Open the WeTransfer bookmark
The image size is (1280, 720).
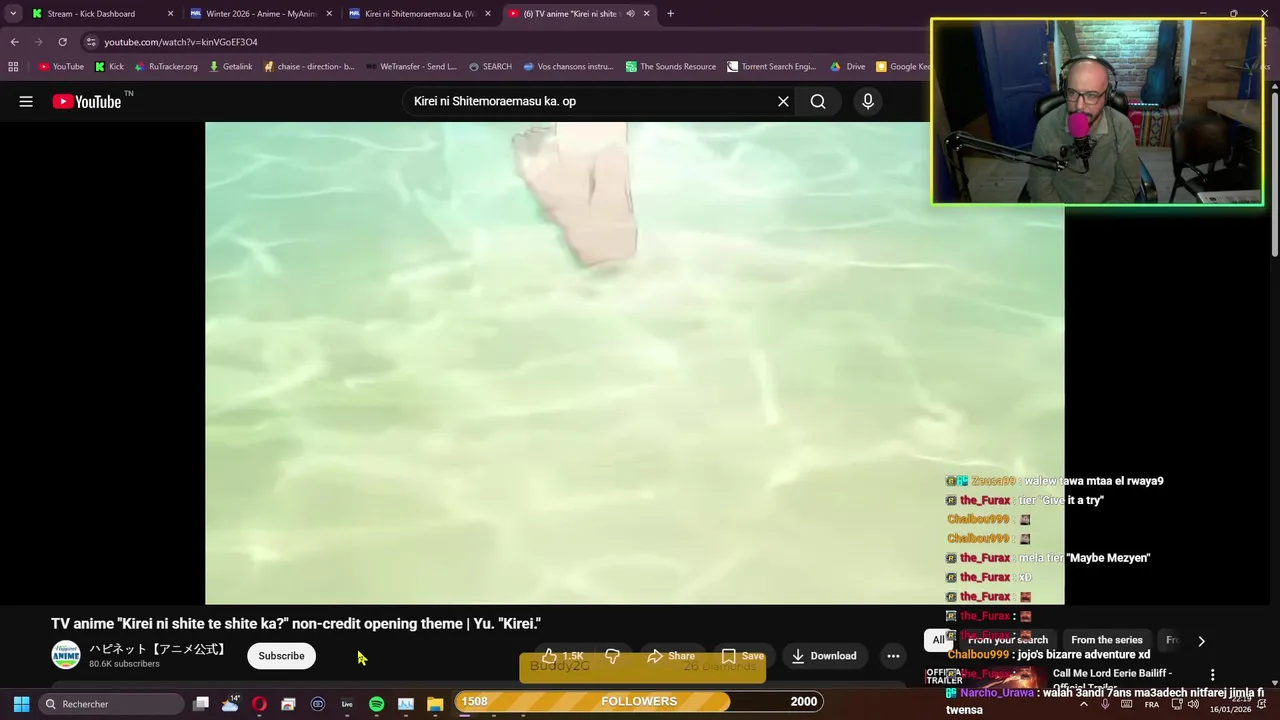point(411,67)
